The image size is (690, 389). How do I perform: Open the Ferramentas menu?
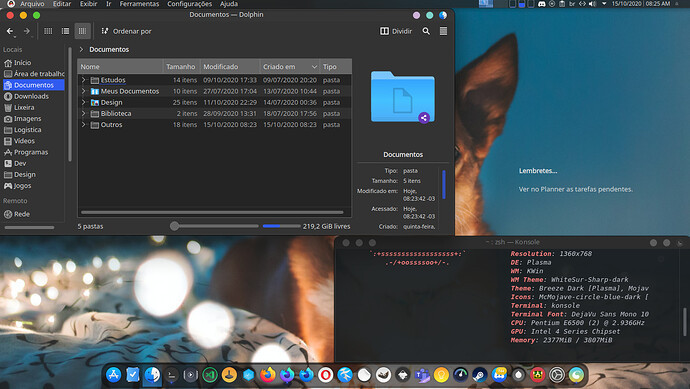click(139, 4)
